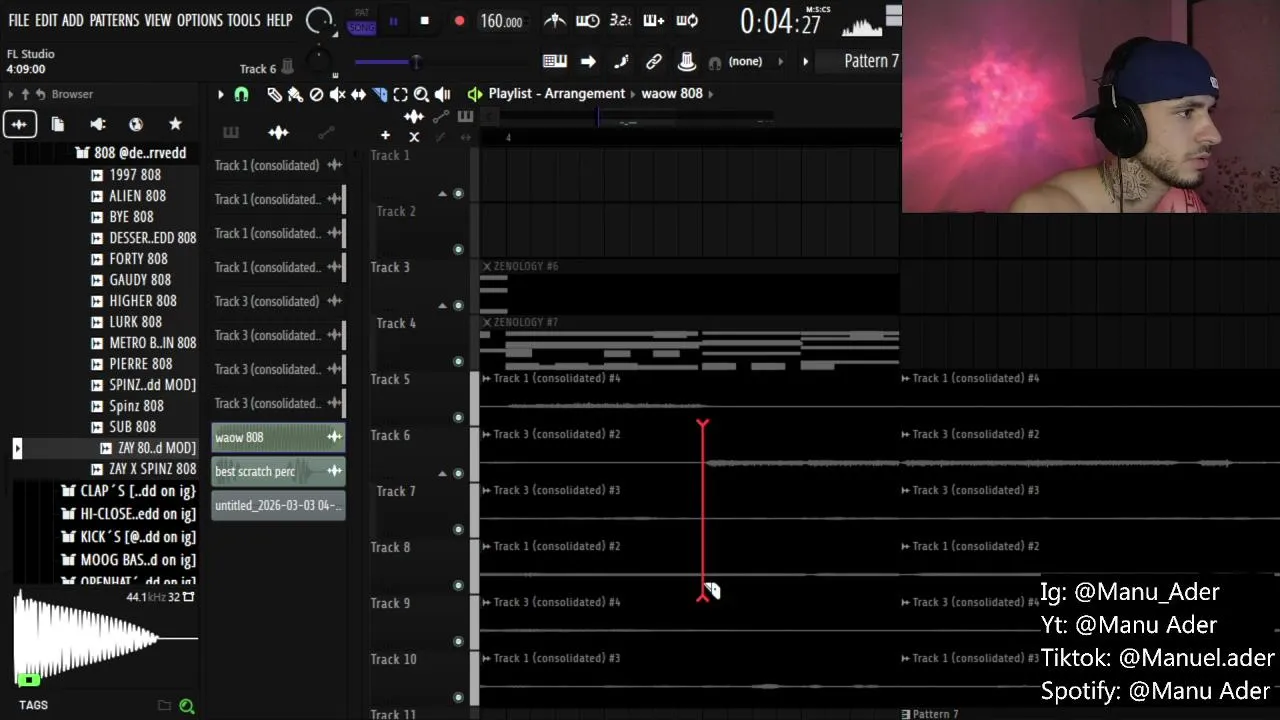Open the VIEW menu
1280x720 pixels.
tap(158, 20)
